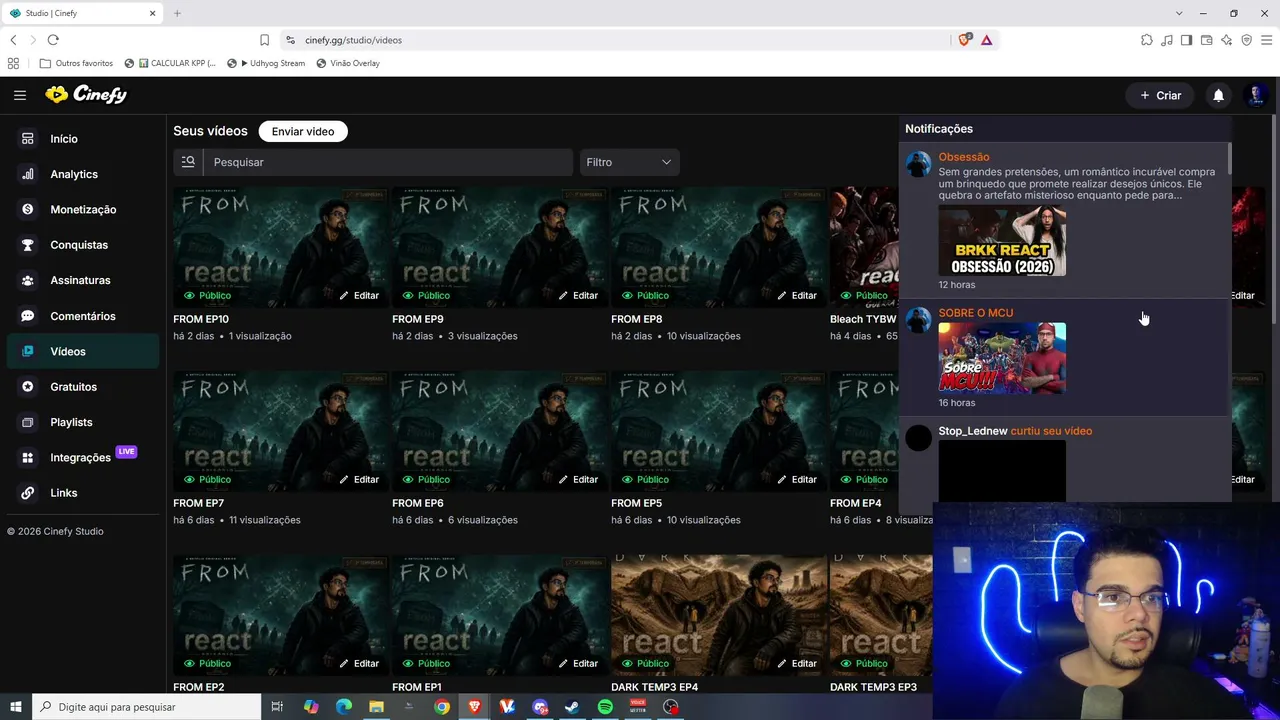Edit the FROM EP9 video
Screen dimensions: 1280x720
(578, 295)
